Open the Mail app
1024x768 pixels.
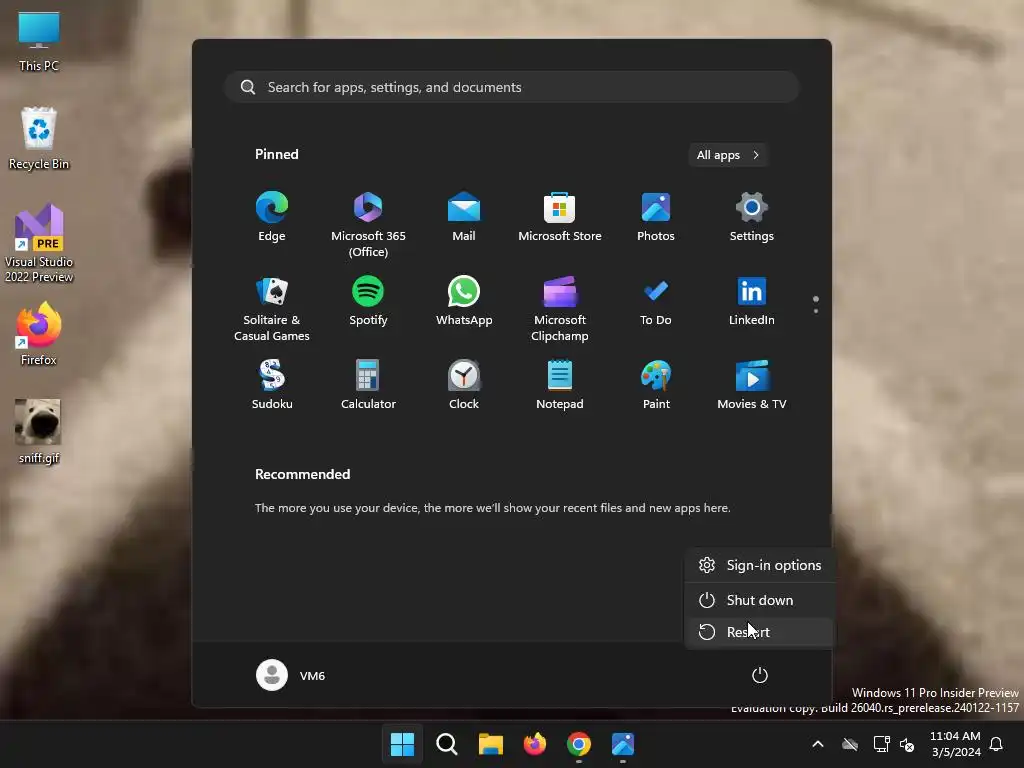click(464, 217)
